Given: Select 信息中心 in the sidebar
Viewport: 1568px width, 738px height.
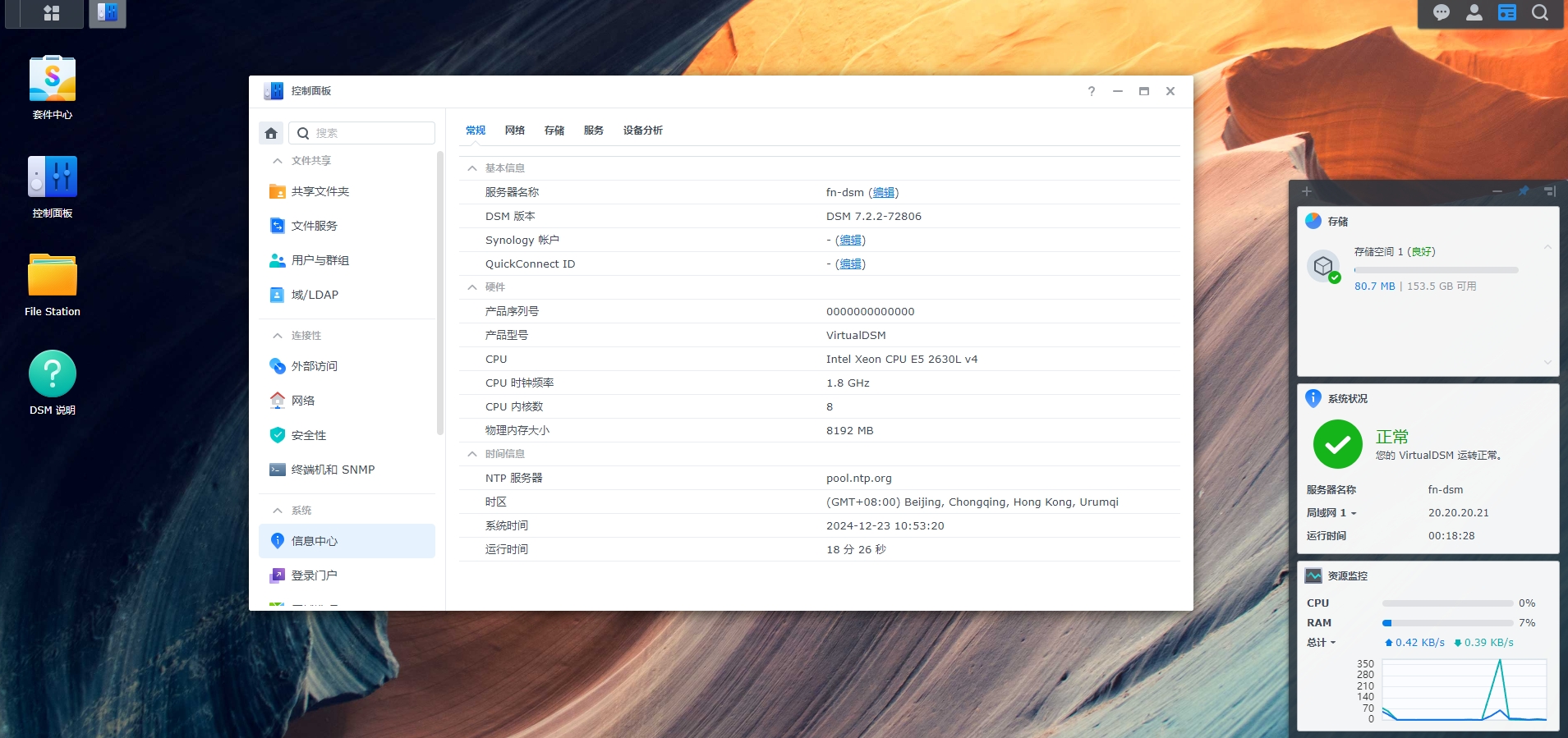Looking at the screenshot, I should click(347, 541).
